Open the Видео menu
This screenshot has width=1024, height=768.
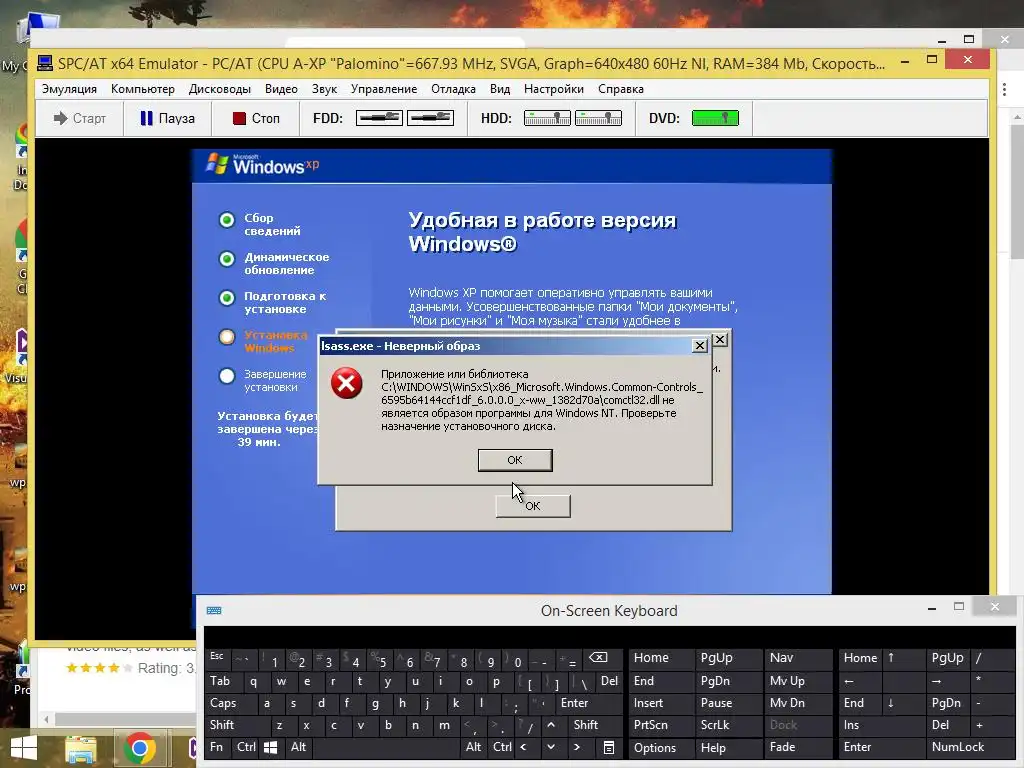click(x=281, y=89)
